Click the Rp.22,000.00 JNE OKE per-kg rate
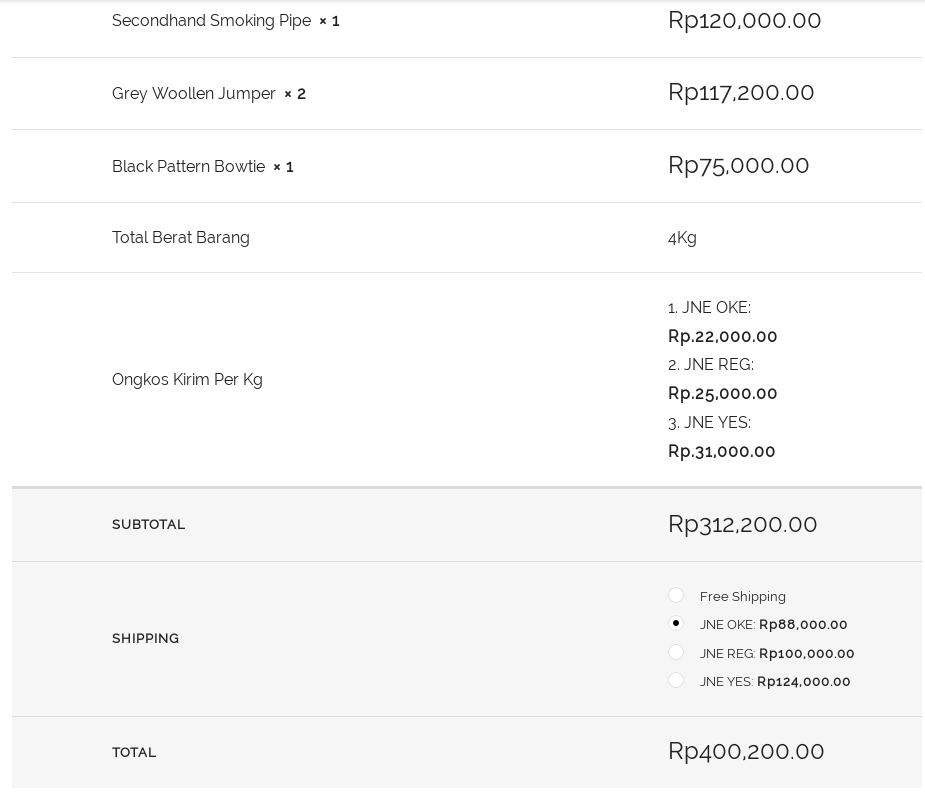This screenshot has height=795, width=925. point(722,336)
